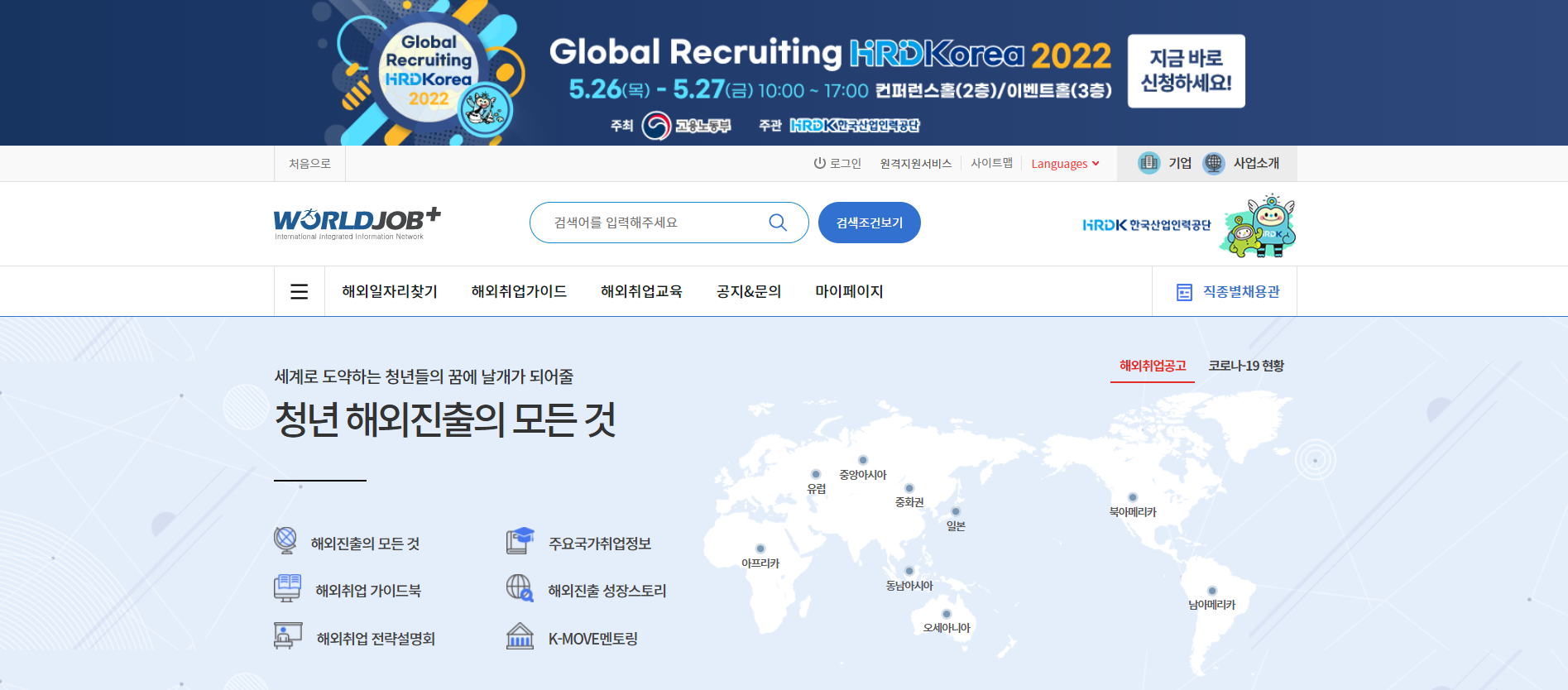
Task: Click the 남아메리카 map marker dot
Action: [1212, 591]
